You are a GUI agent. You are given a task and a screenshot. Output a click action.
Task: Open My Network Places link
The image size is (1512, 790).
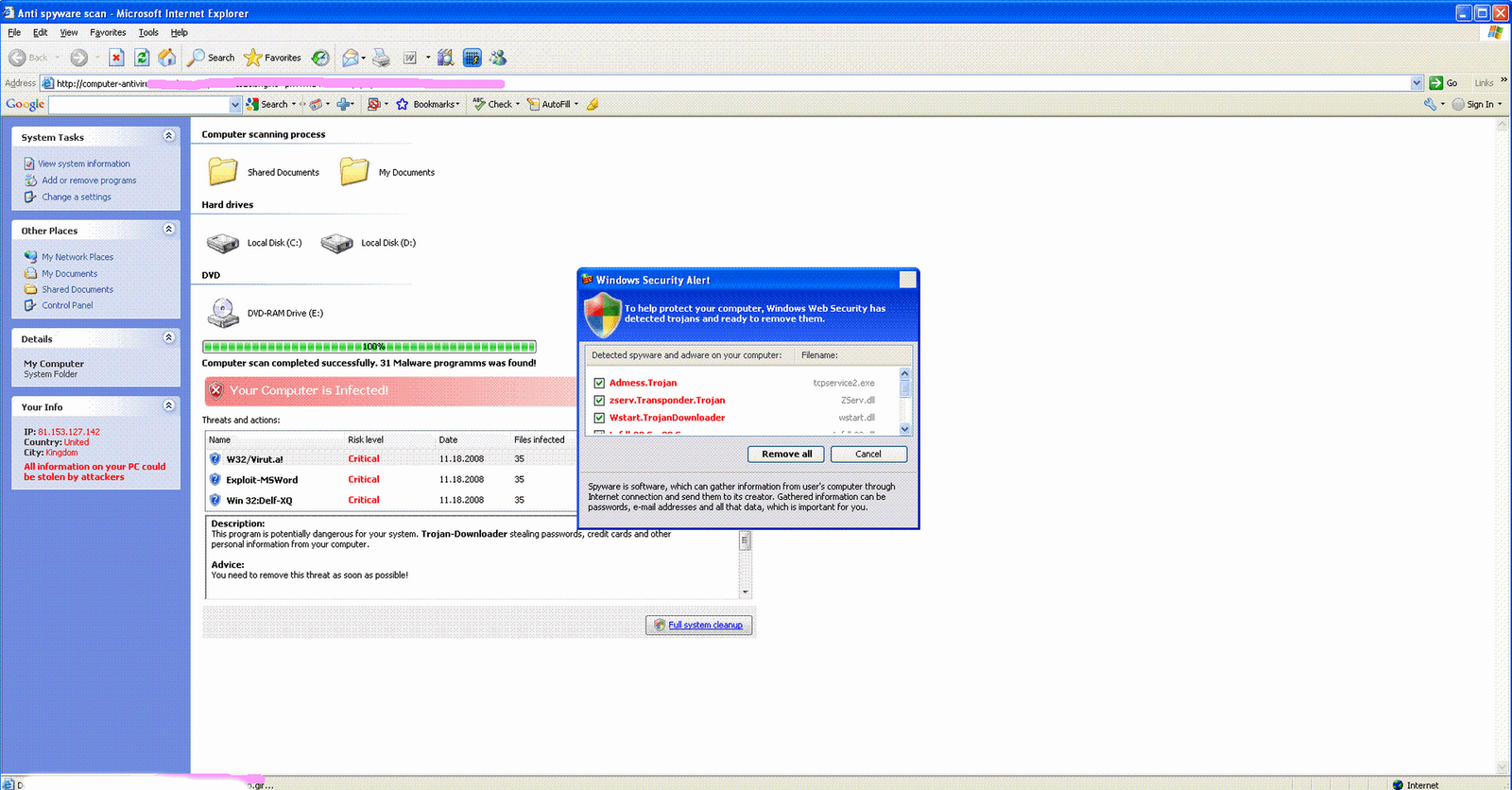pyautogui.click(x=77, y=257)
